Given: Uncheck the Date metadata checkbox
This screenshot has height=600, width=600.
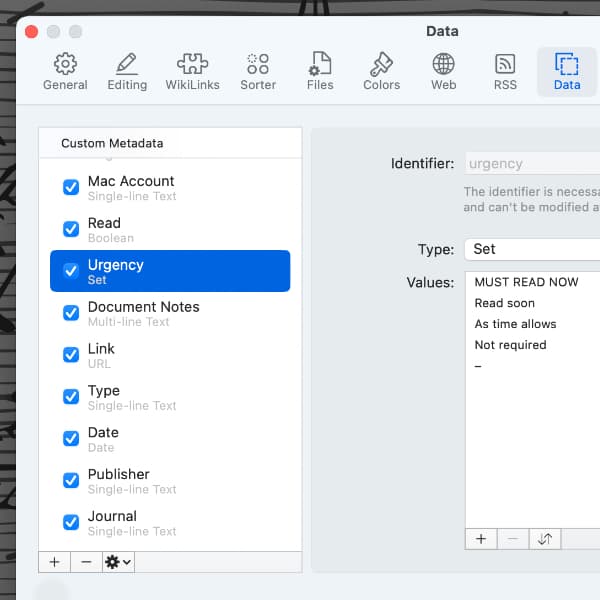Looking at the screenshot, I should [x=71, y=438].
